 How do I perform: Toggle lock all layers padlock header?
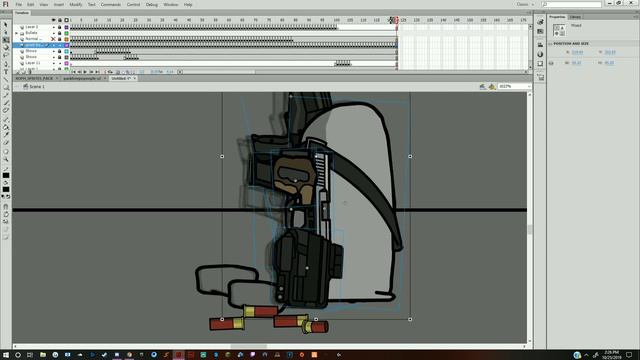click(60, 20)
